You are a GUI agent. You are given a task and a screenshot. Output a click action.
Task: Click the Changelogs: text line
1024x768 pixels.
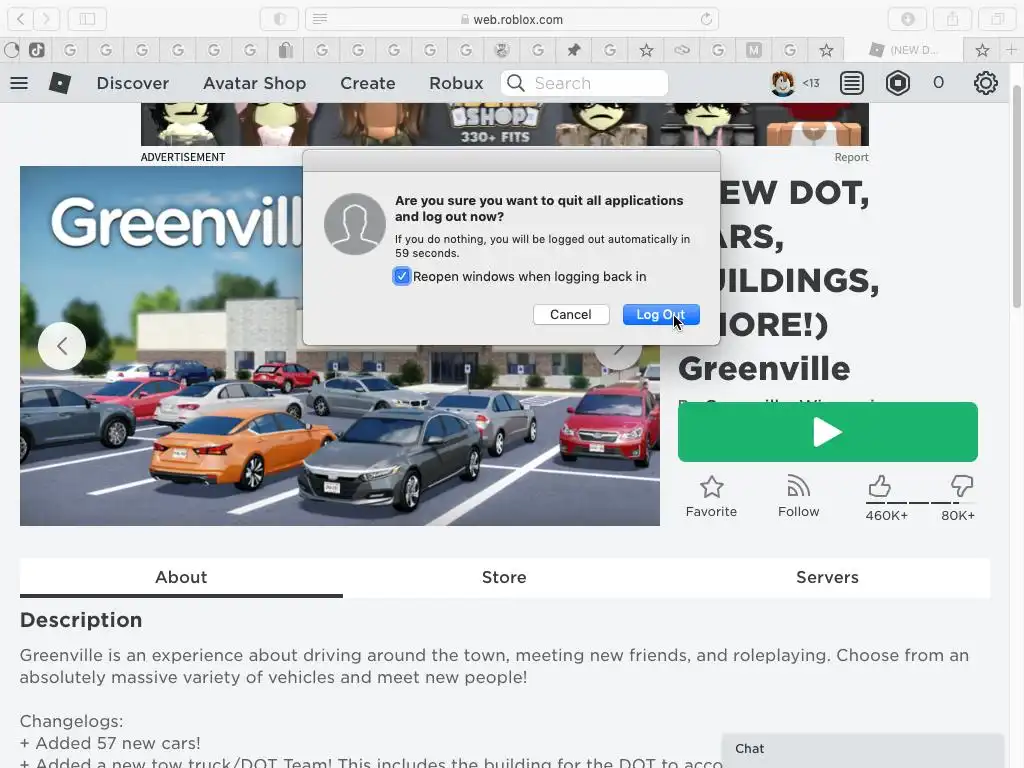pos(71,721)
